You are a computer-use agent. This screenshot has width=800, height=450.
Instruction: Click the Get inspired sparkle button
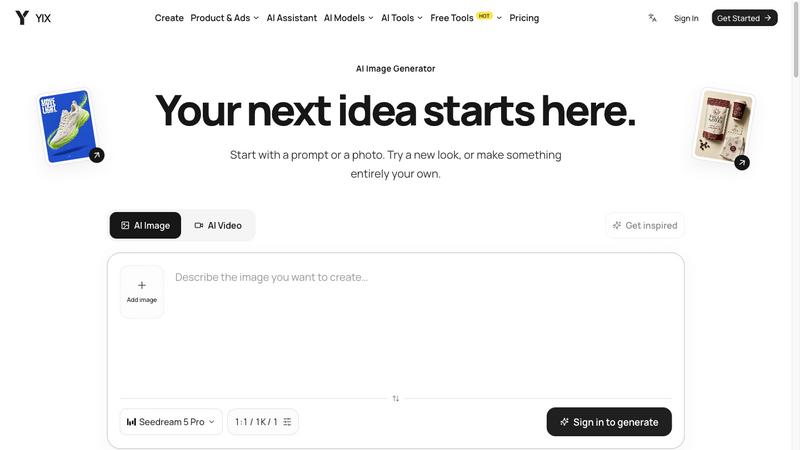click(x=645, y=226)
